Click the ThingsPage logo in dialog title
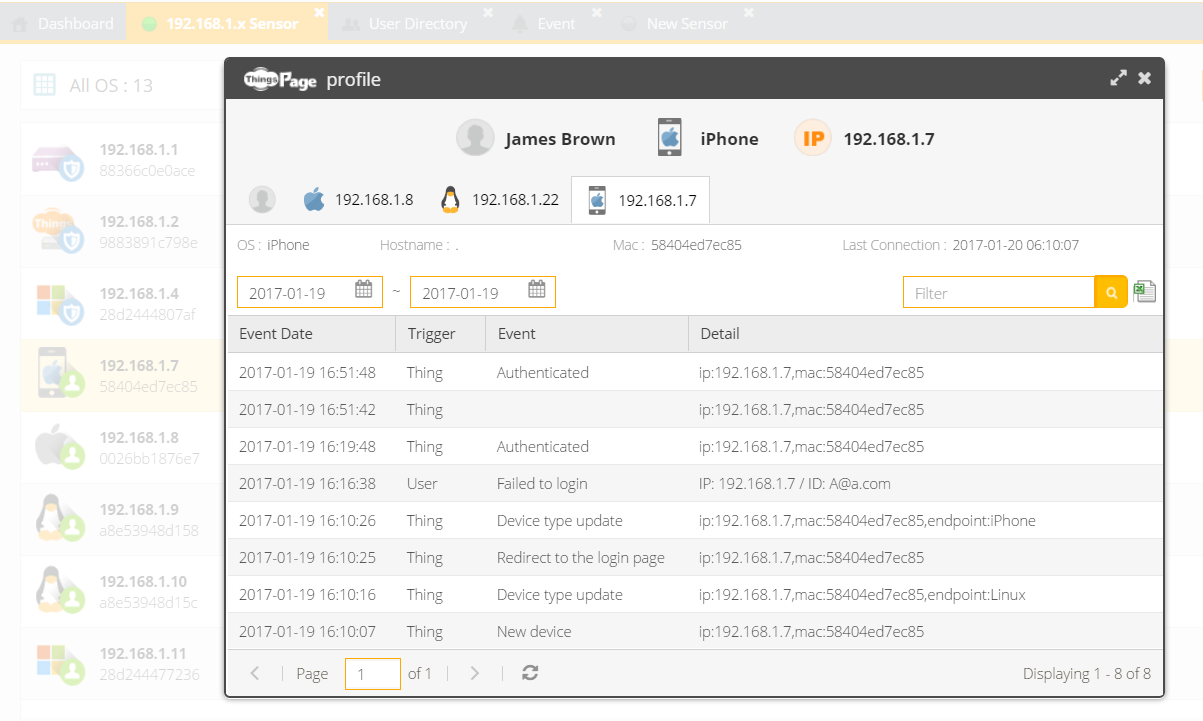1203x721 pixels. coord(280,79)
